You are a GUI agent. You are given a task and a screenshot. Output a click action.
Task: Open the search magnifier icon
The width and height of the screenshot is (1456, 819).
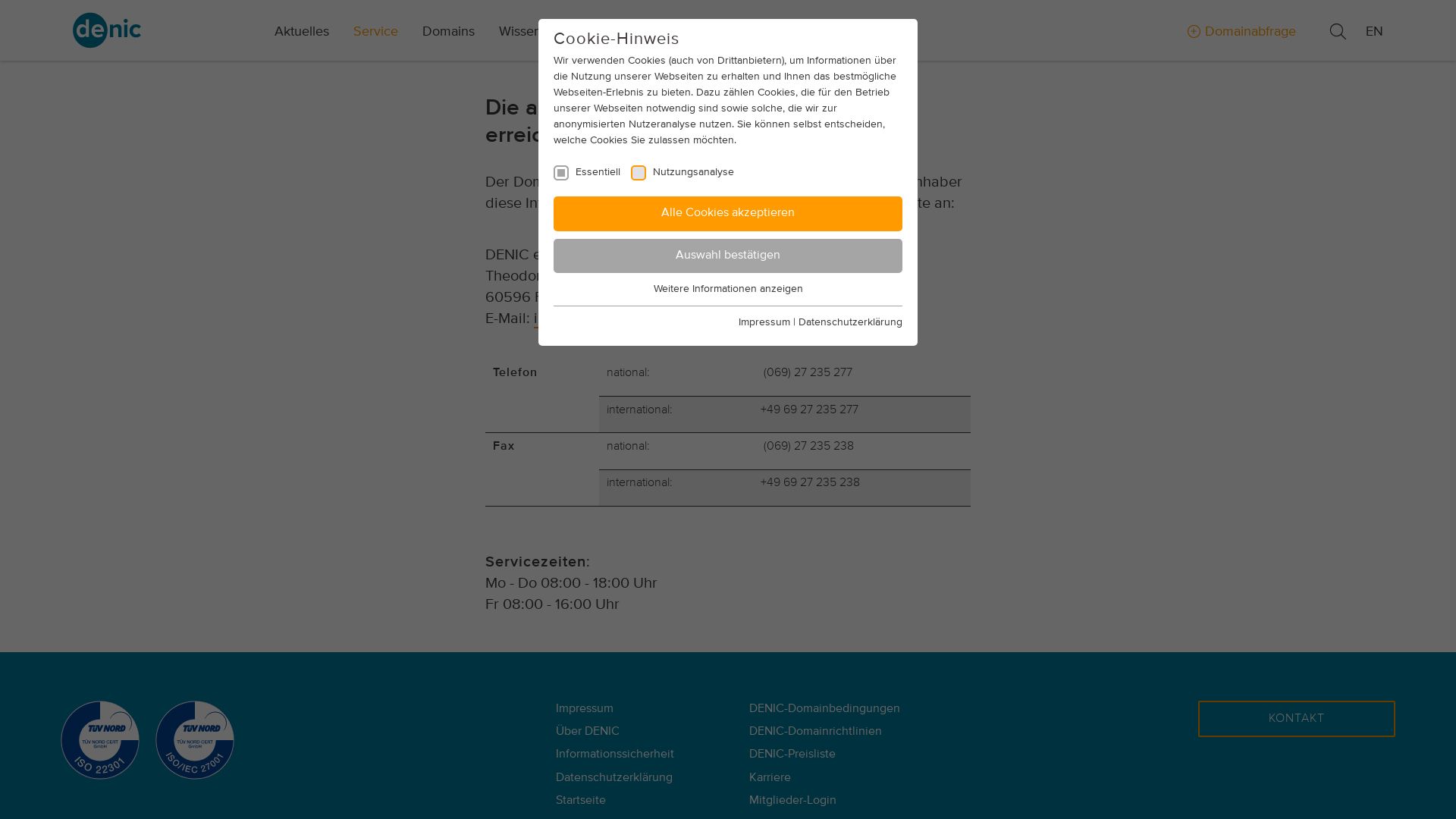pyautogui.click(x=1338, y=31)
